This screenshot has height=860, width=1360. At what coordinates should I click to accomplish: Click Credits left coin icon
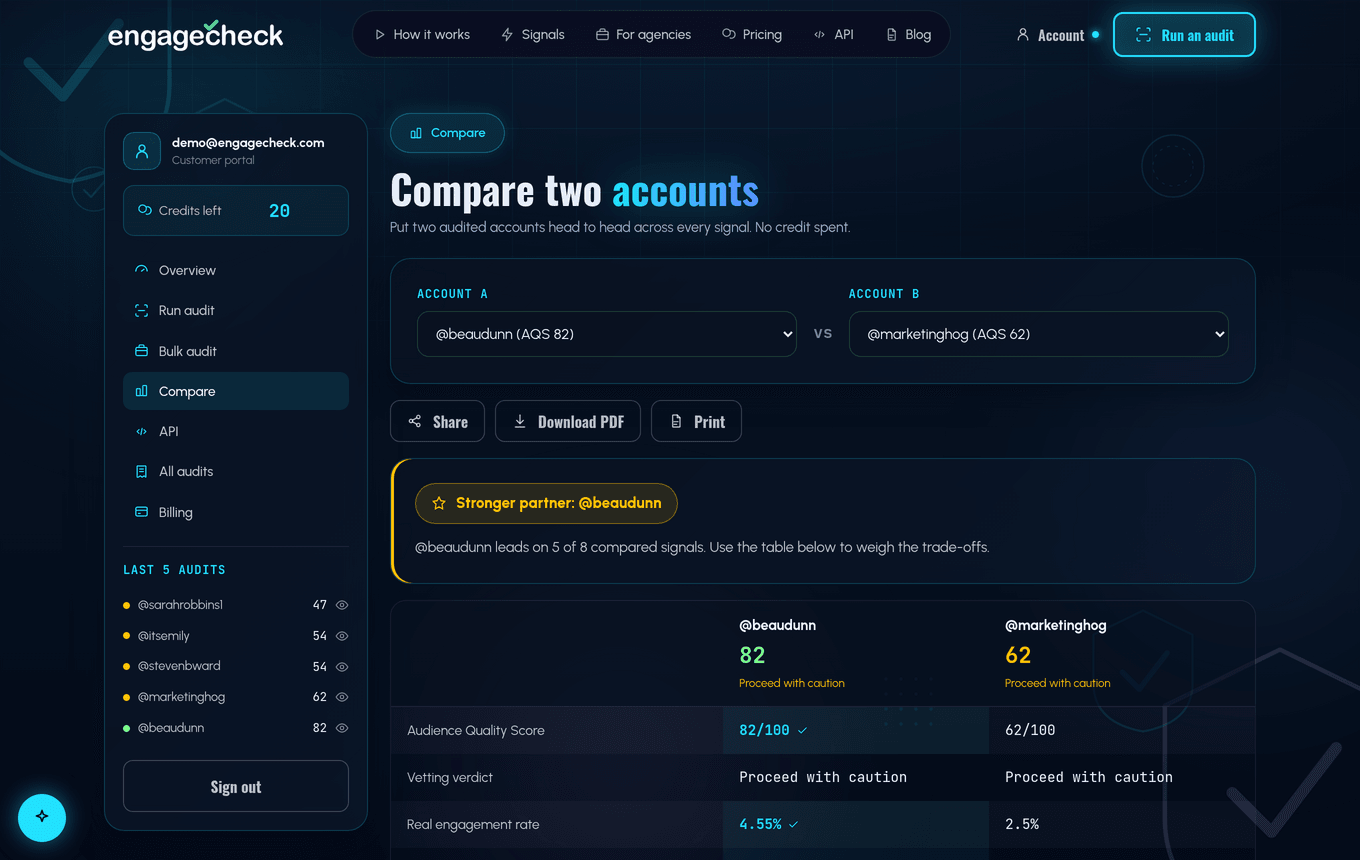[x=145, y=210]
